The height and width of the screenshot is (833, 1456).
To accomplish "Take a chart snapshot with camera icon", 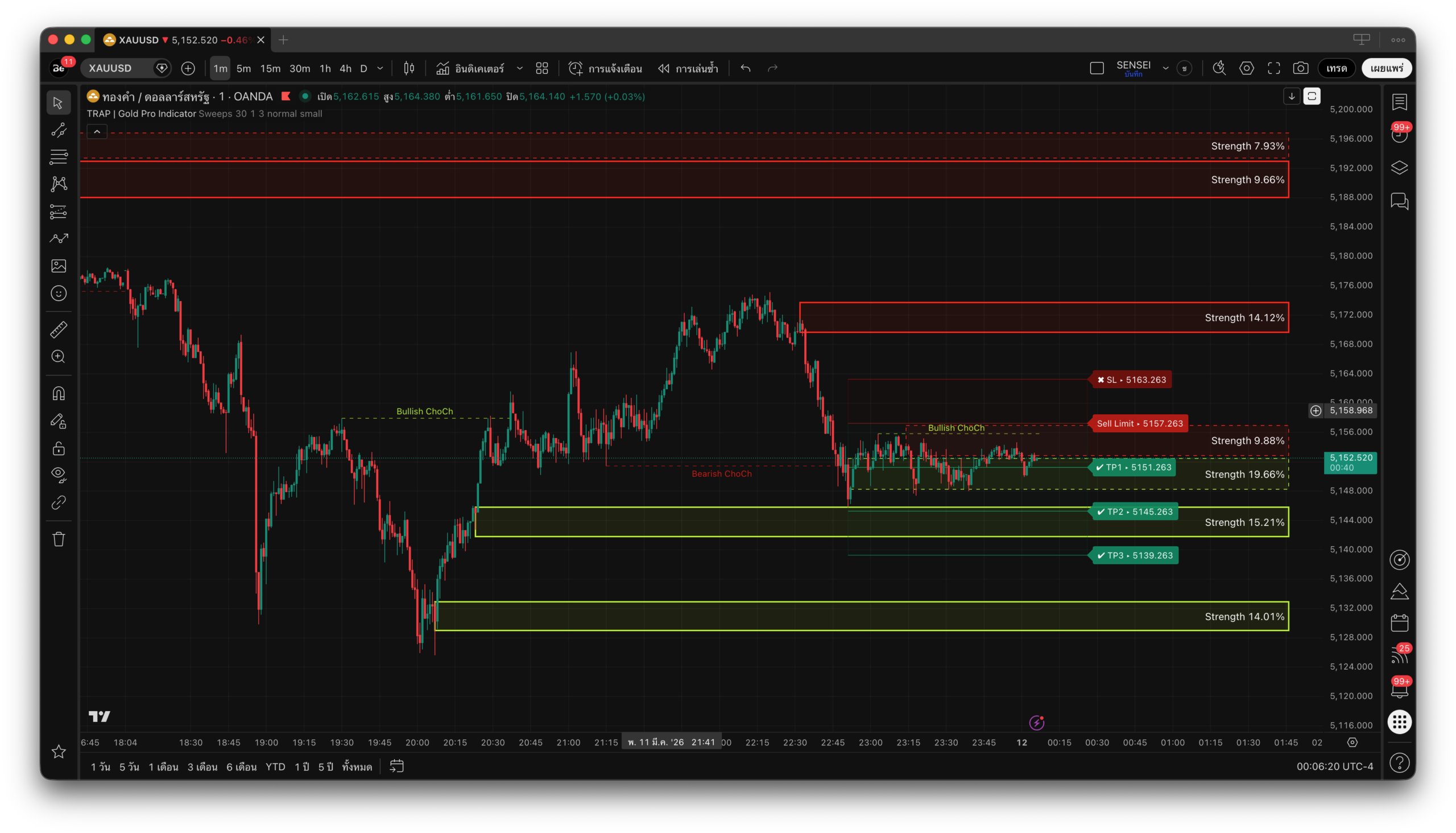I will click(x=1301, y=68).
